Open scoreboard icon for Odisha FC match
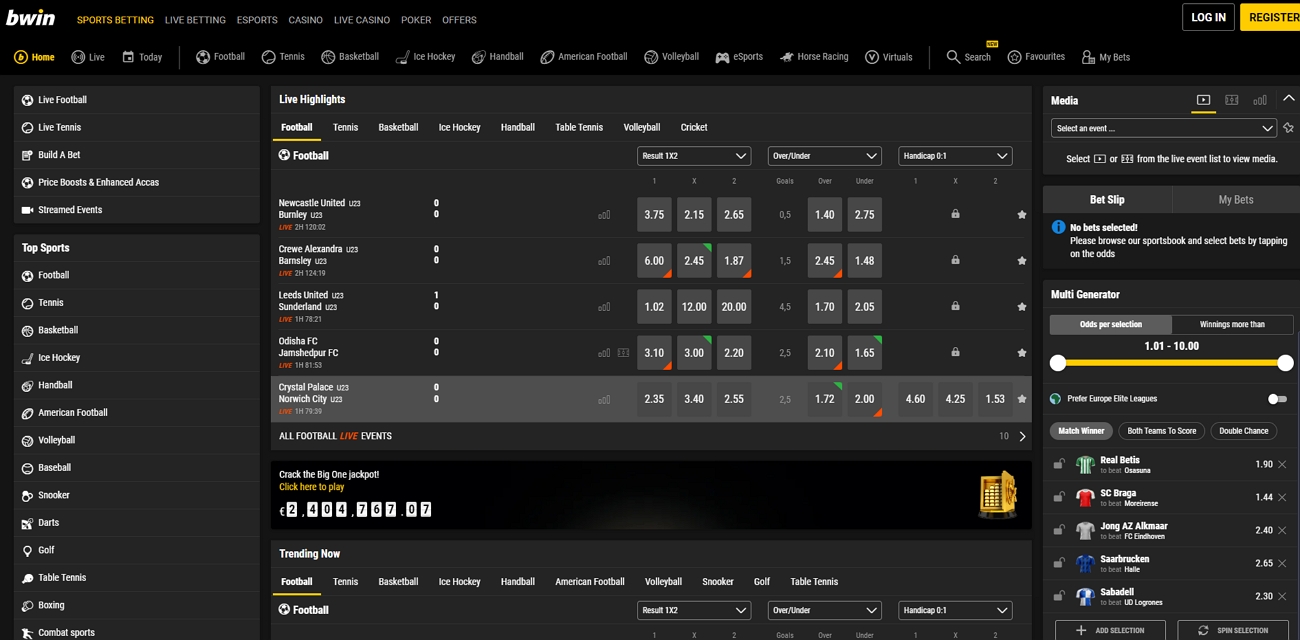 tap(623, 353)
